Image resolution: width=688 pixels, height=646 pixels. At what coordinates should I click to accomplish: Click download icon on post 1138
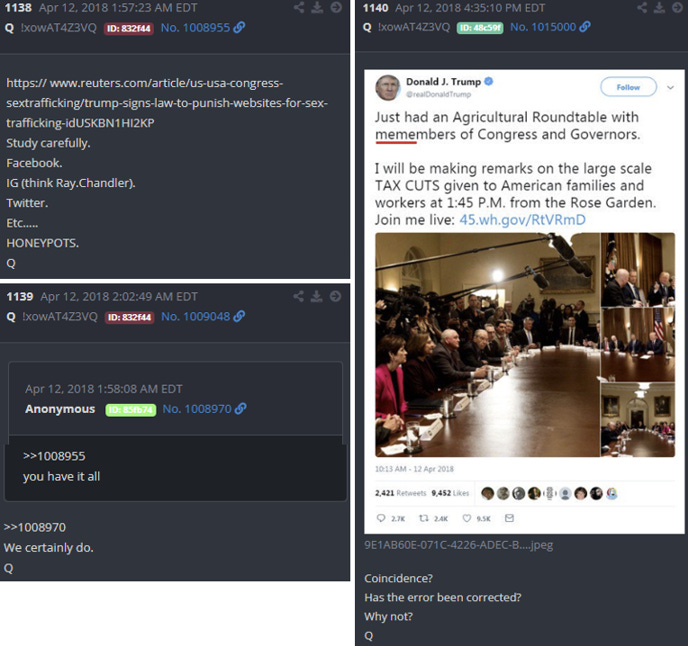317,7
